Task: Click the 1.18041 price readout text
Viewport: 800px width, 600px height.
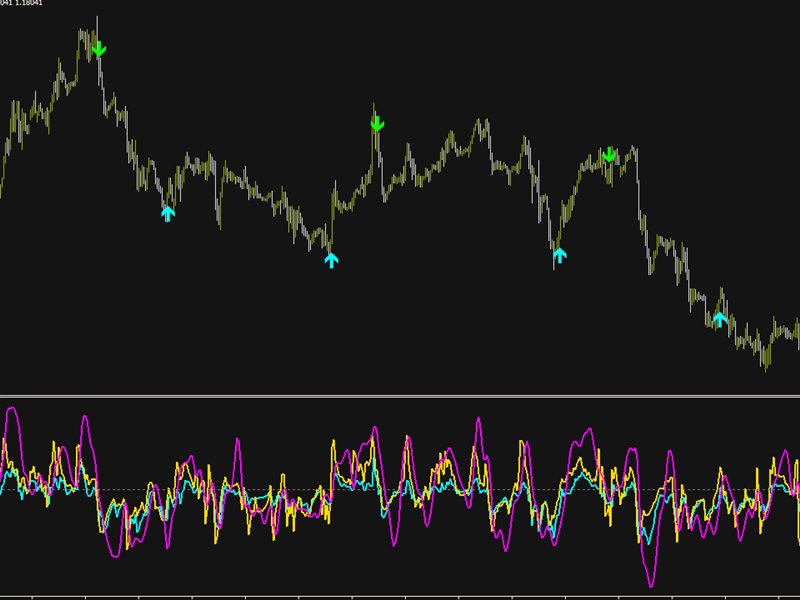Action: (29, 3)
